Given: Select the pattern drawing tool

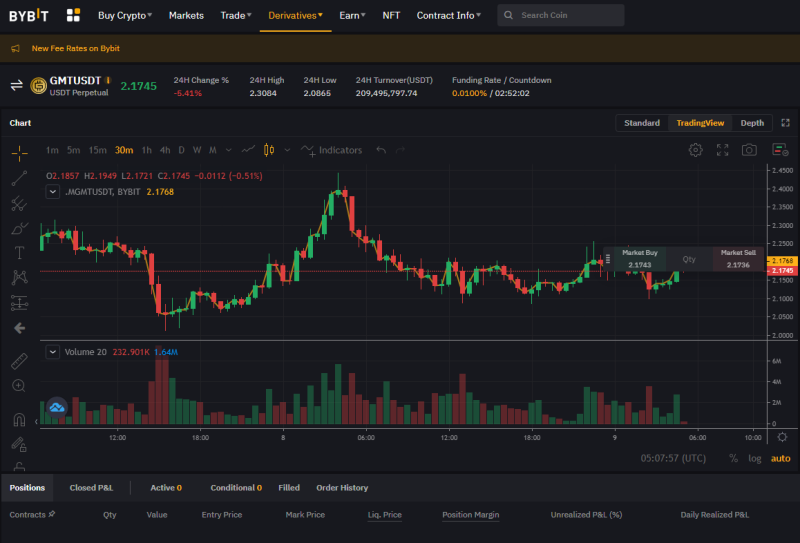Looking at the screenshot, I should coord(19,277).
